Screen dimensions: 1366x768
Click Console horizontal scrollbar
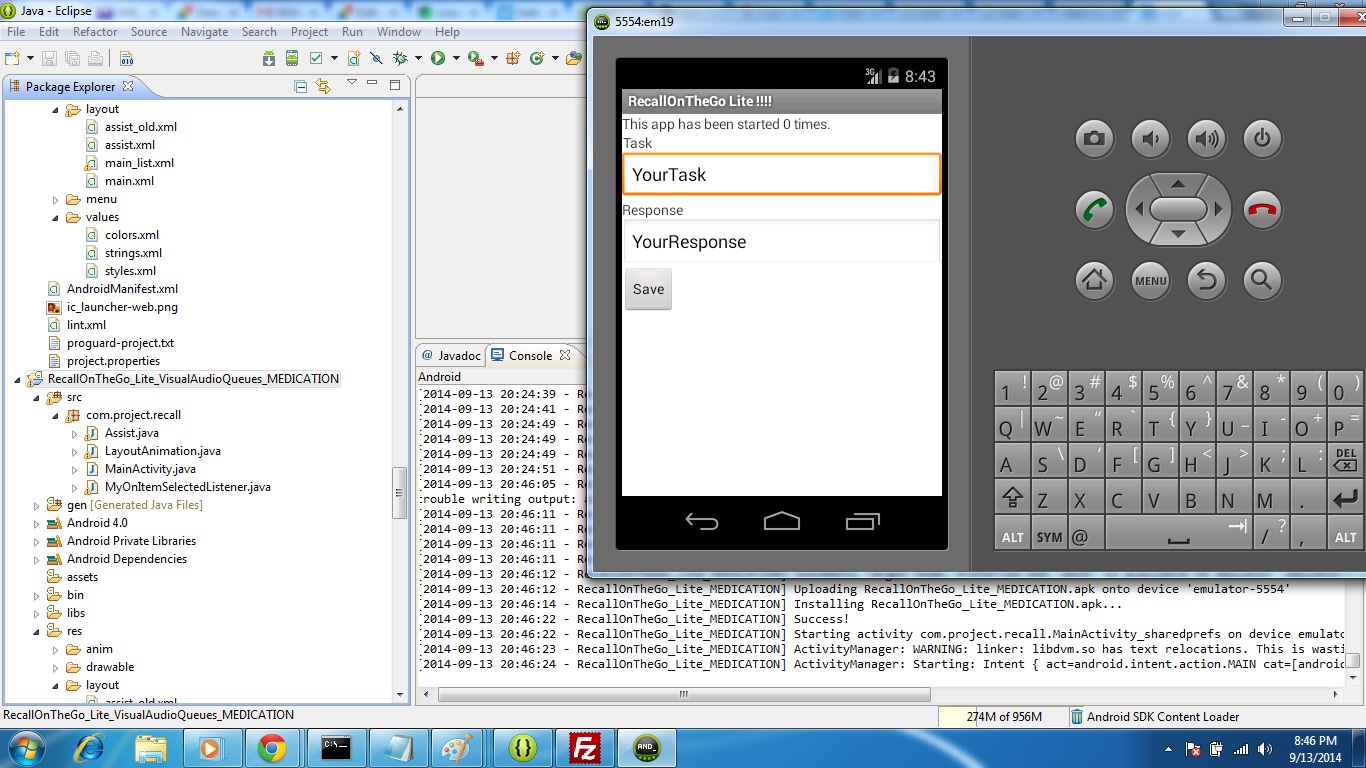pyautogui.click(x=684, y=694)
